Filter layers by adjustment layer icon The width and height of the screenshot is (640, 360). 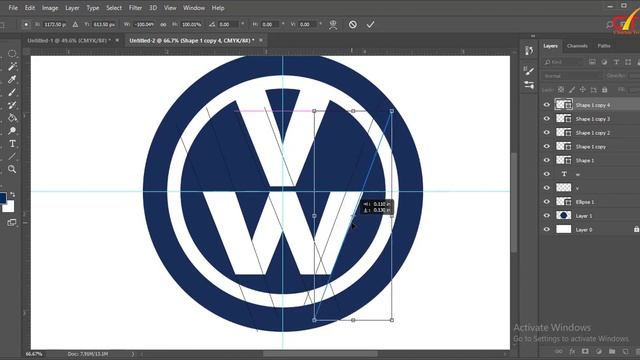coord(604,62)
